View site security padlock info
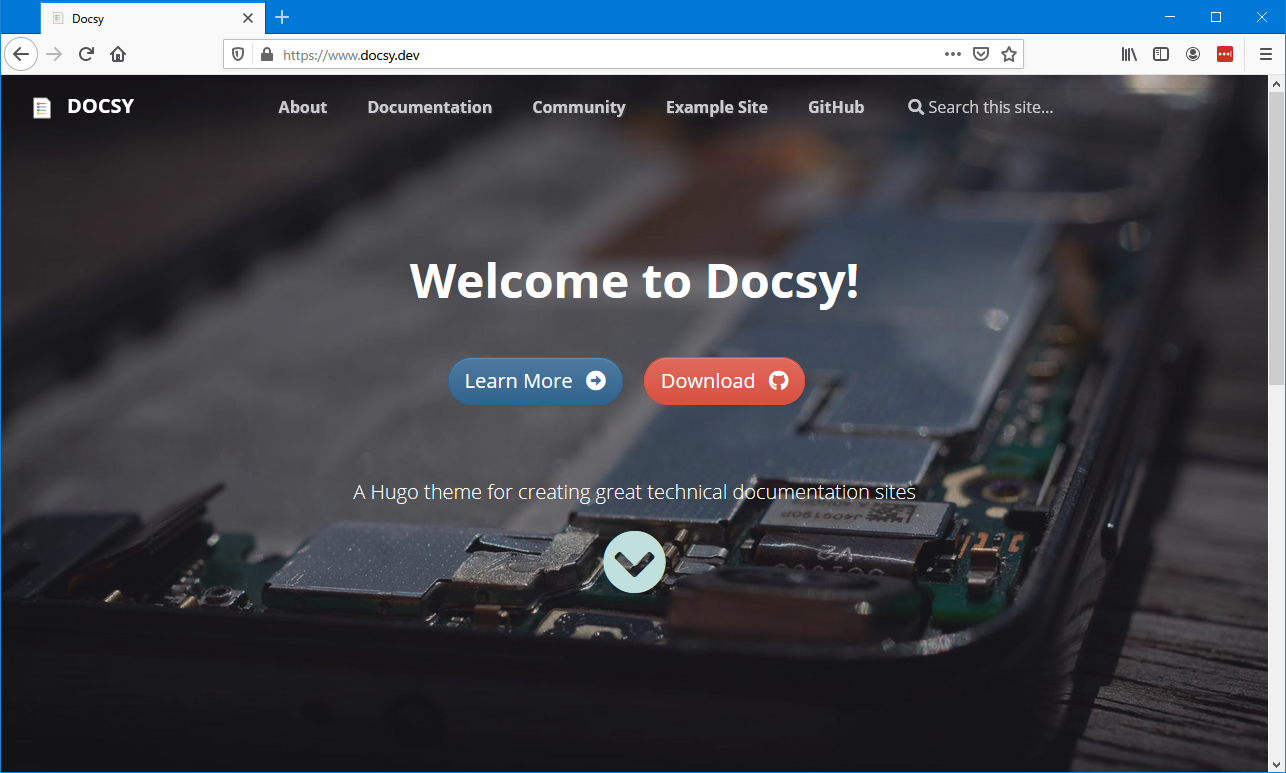Screen dimensions: 1286x773 coord(266,55)
